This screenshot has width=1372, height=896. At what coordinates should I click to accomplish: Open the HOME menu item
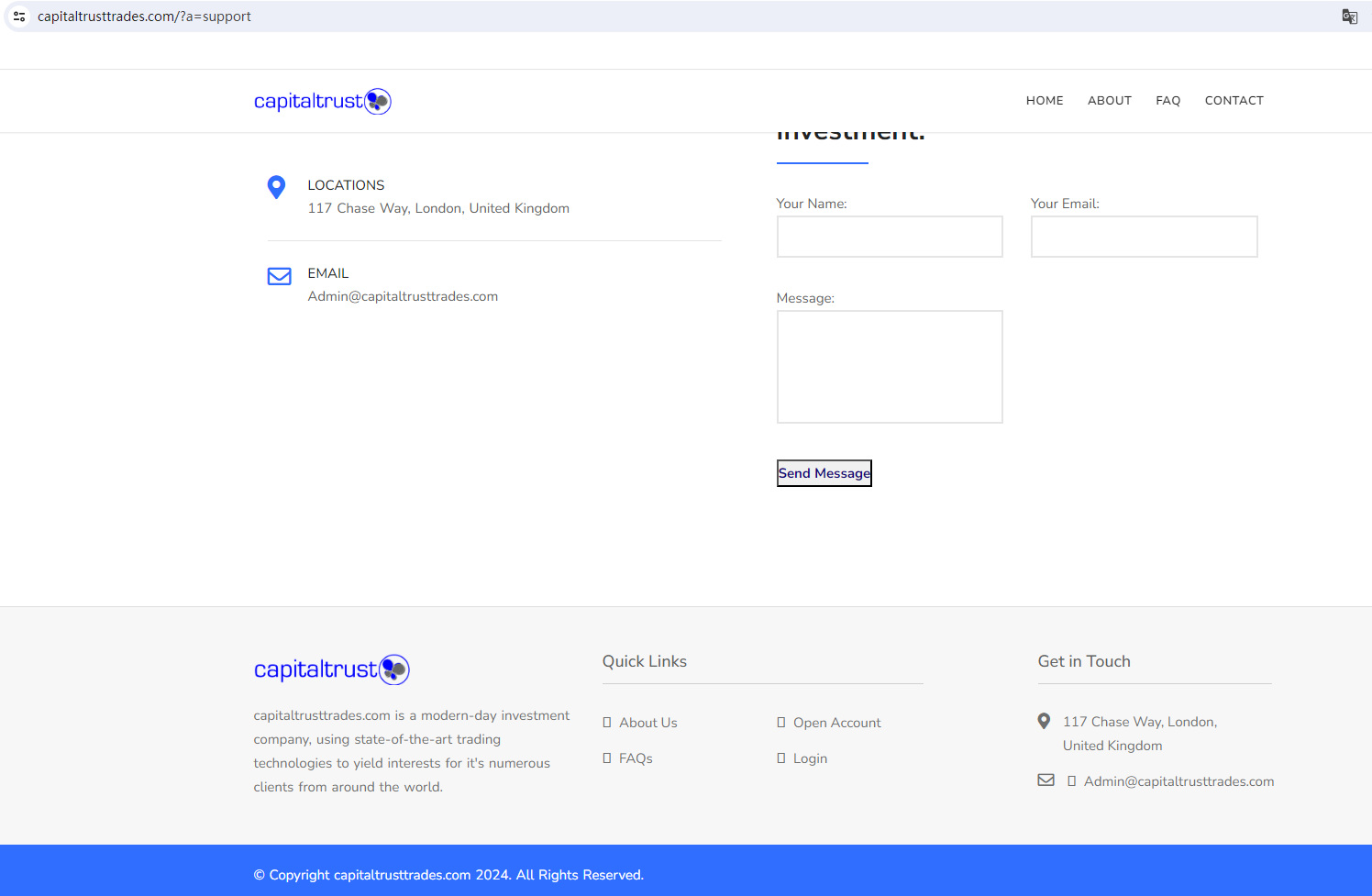[1044, 101]
